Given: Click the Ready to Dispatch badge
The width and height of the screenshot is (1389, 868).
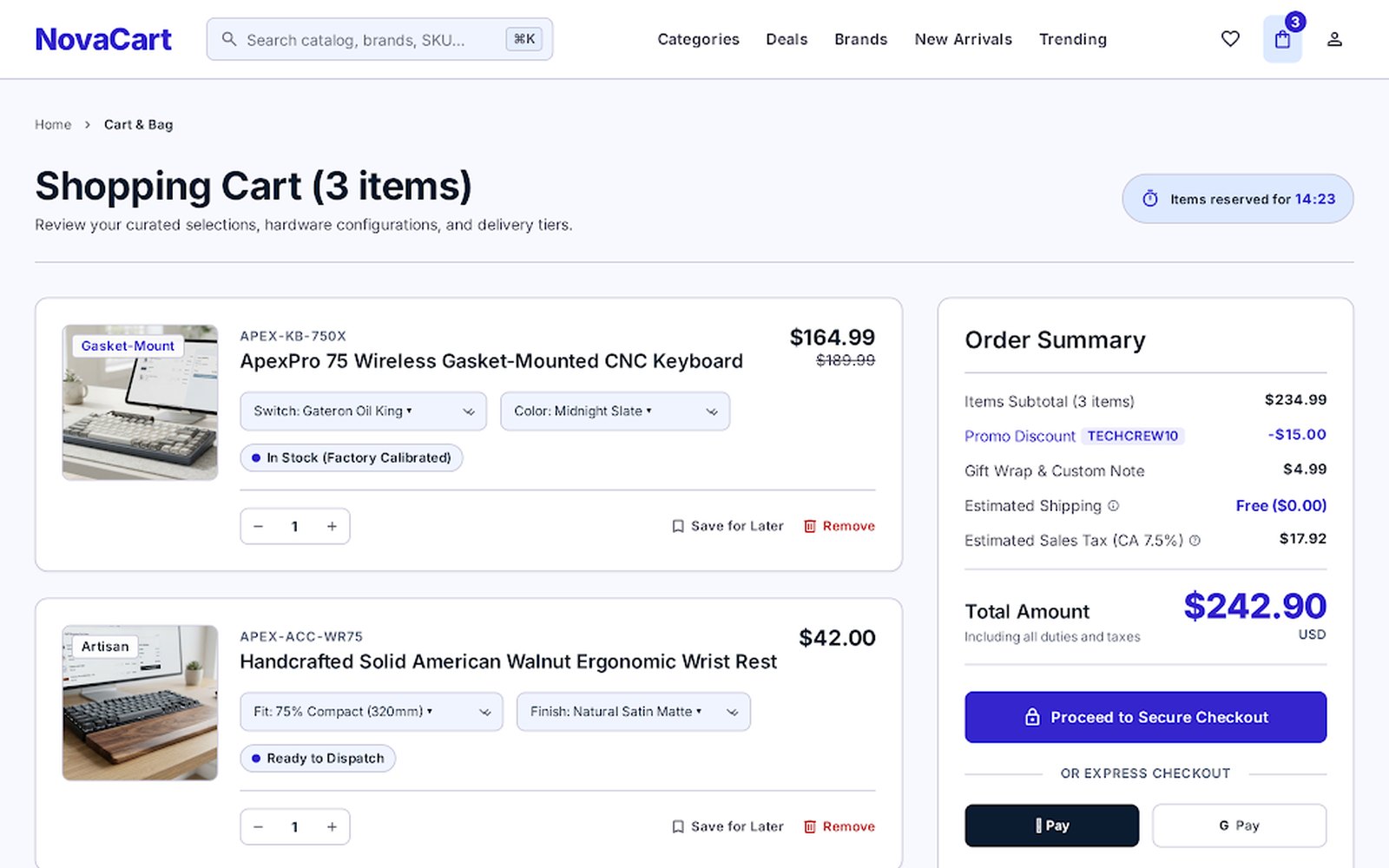Looking at the screenshot, I should [318, 758].
